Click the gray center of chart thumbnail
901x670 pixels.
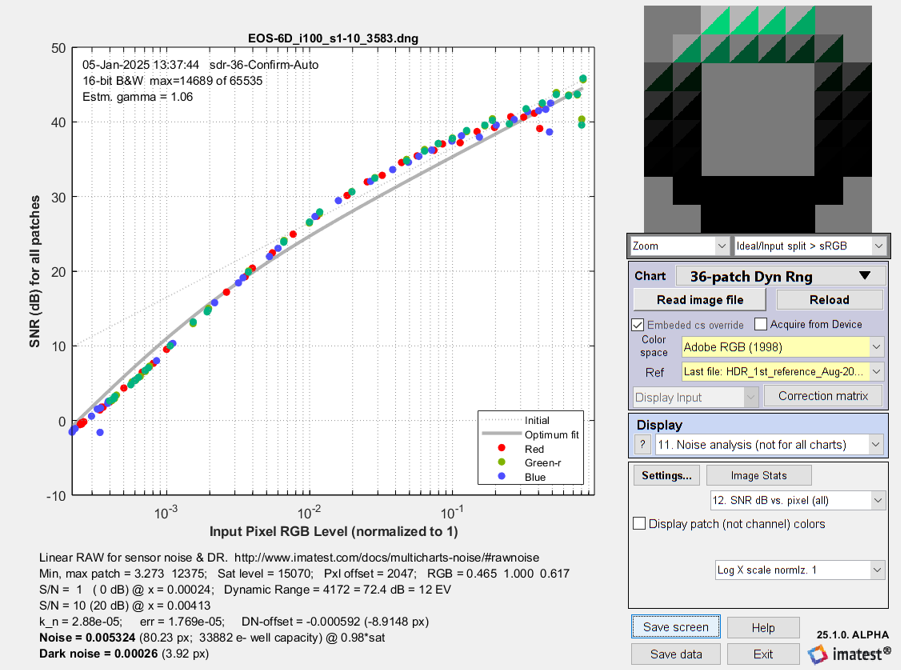coord(757,119)
